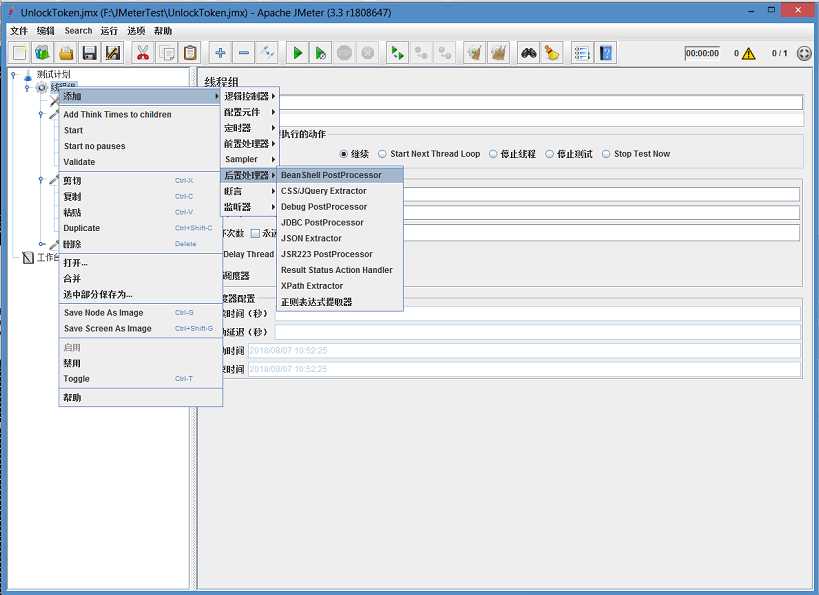Open the Templates toolbar icon

(43, 53)
